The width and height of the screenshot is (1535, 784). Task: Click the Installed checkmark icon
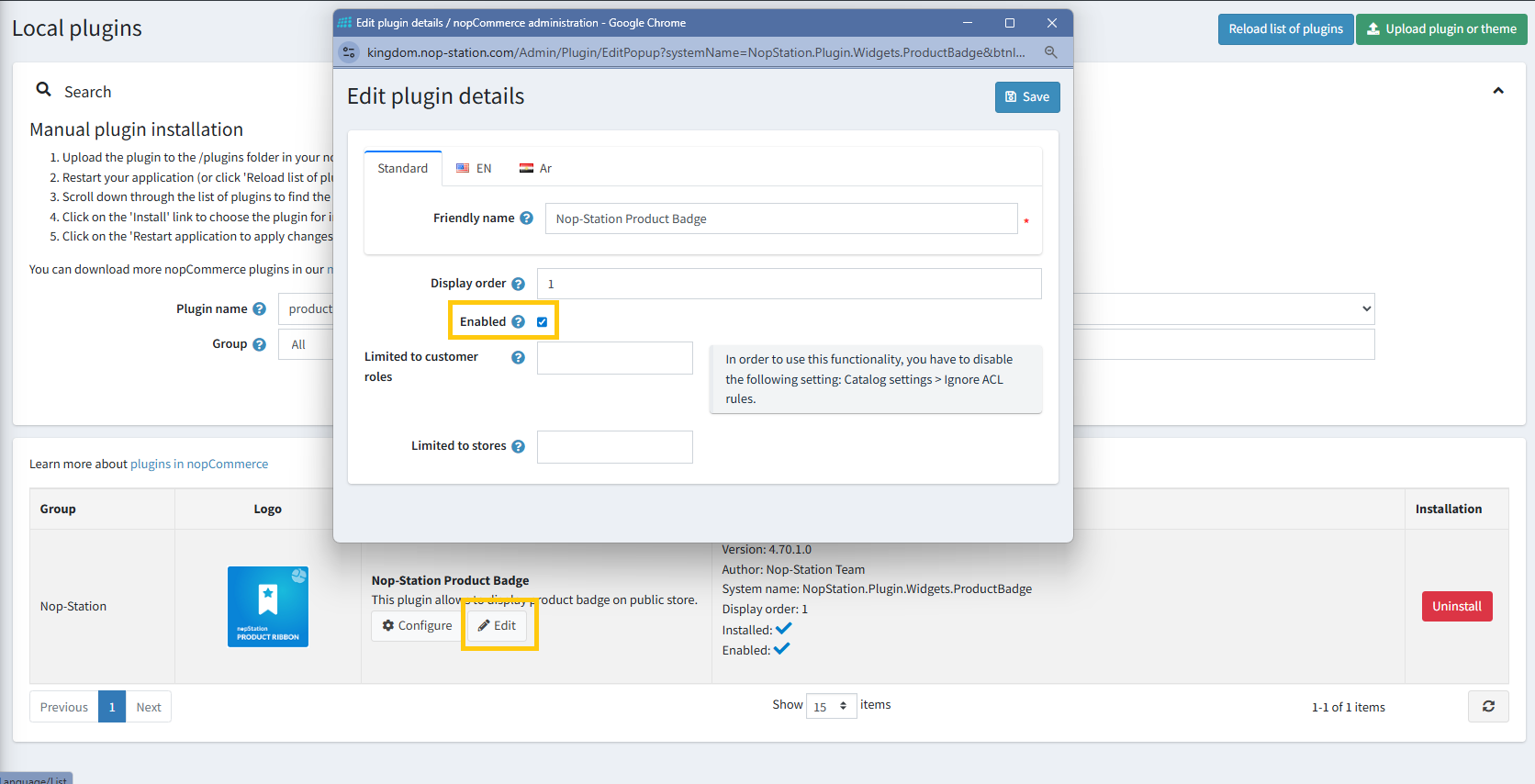pyautogui.click(x=784, y=629)
